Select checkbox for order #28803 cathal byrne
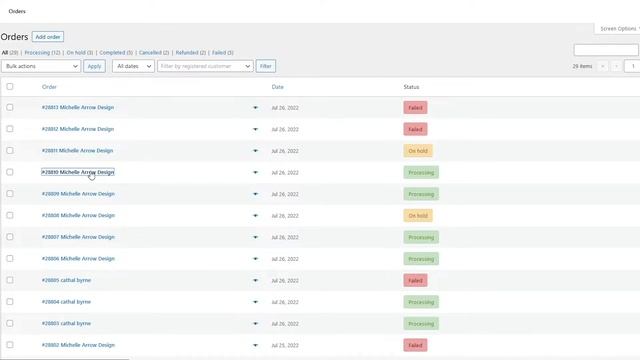This screenshot has height=360, width=640. click(x=10, y=323)
